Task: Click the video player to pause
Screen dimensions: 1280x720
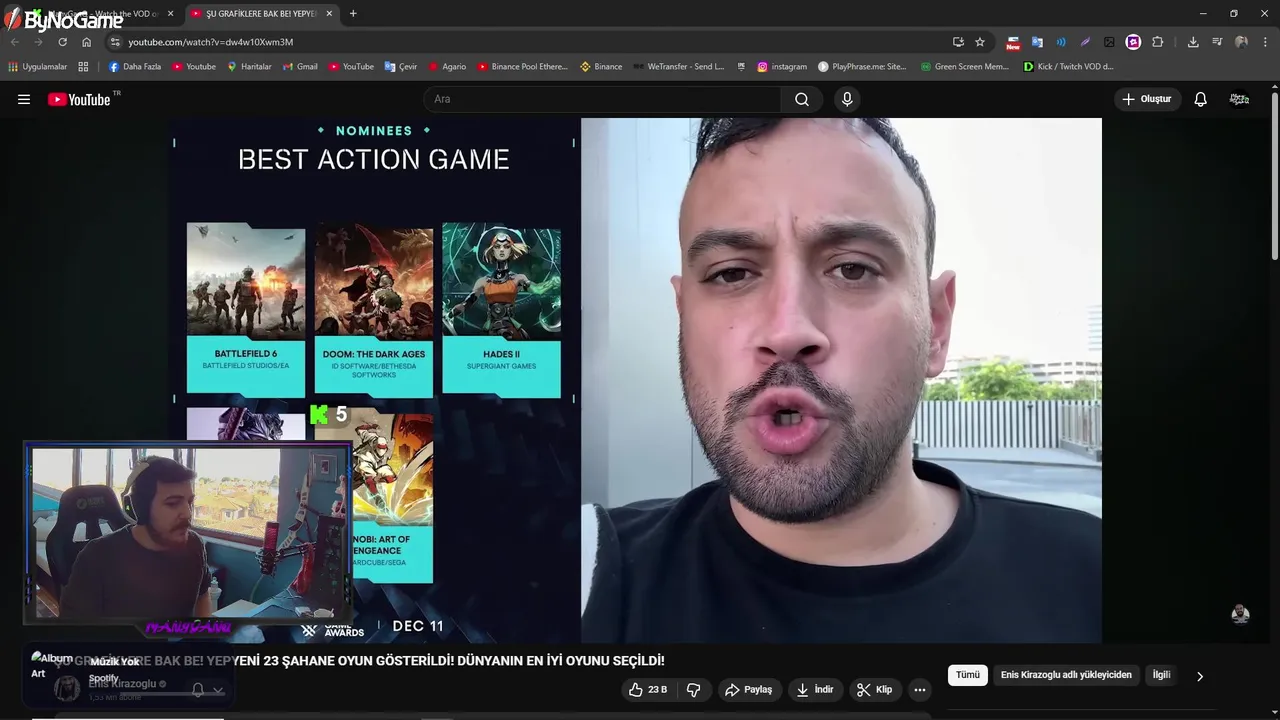Action: tap(636, 380)
